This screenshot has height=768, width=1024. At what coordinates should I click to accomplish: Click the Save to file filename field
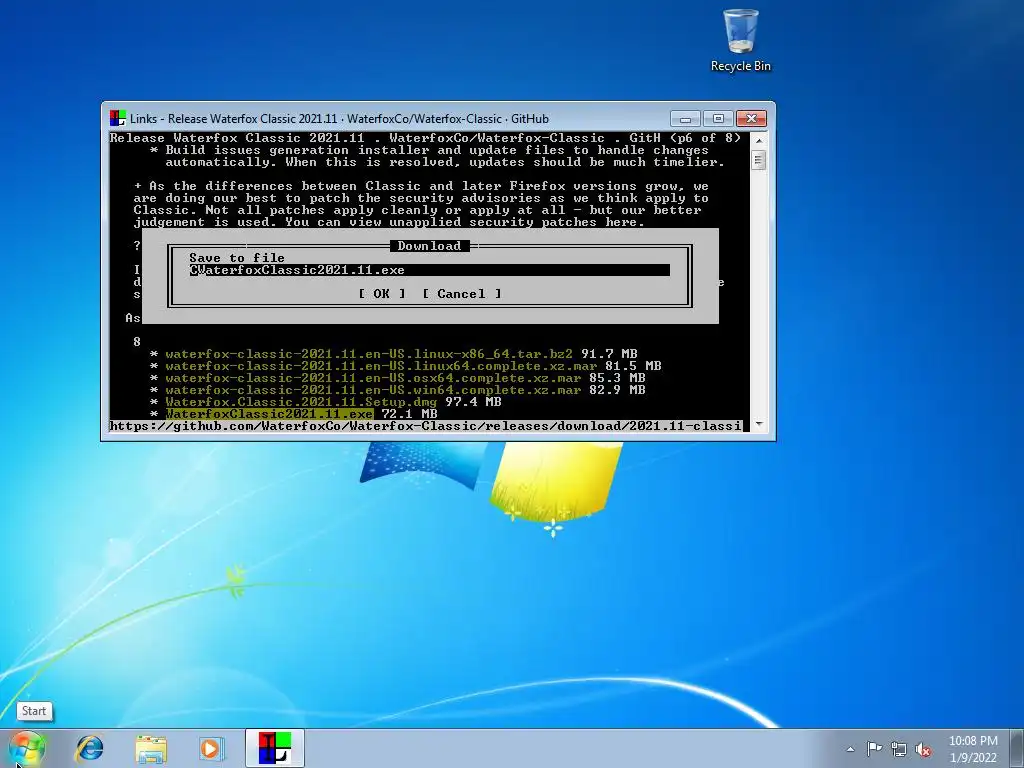point(430,270)
